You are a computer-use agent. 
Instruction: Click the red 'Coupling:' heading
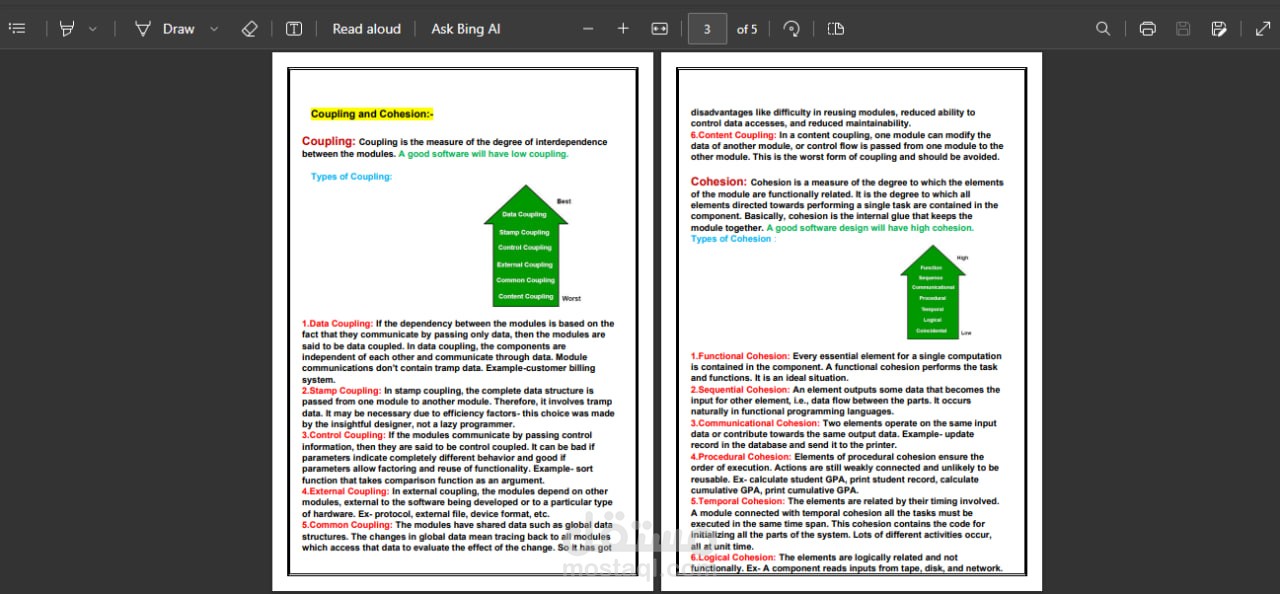(x=328, y=141)
